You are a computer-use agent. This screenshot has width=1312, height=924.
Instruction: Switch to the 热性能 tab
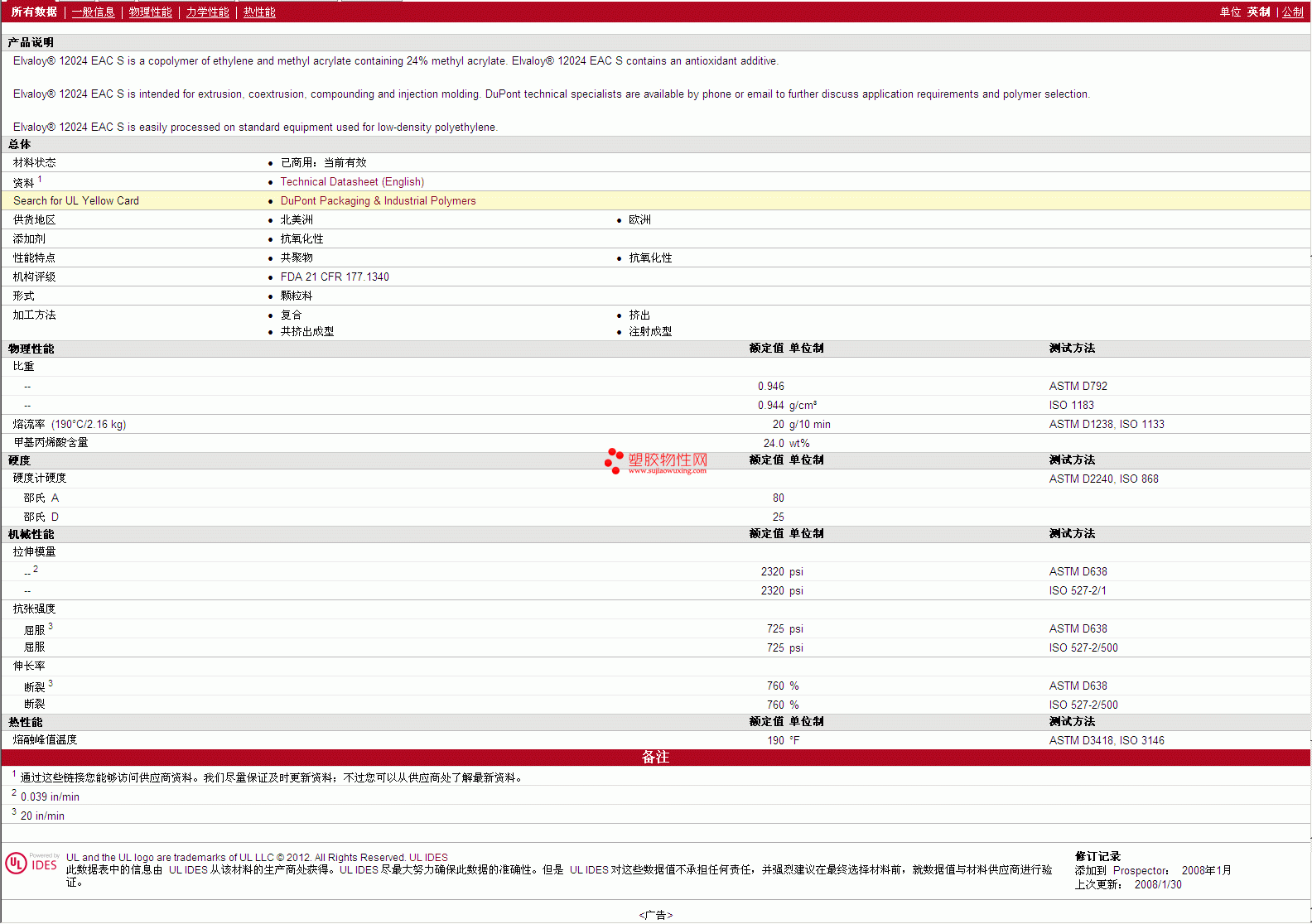[x=260, y=12]
